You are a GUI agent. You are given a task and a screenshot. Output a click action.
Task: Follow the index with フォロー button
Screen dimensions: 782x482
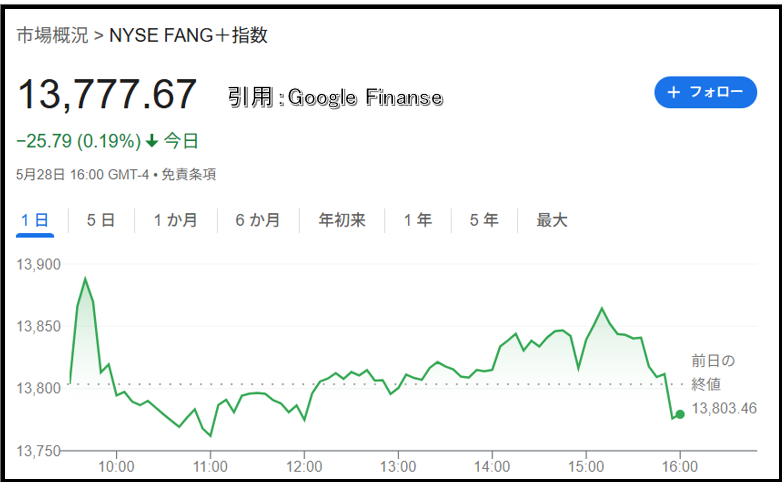[706, 92]
